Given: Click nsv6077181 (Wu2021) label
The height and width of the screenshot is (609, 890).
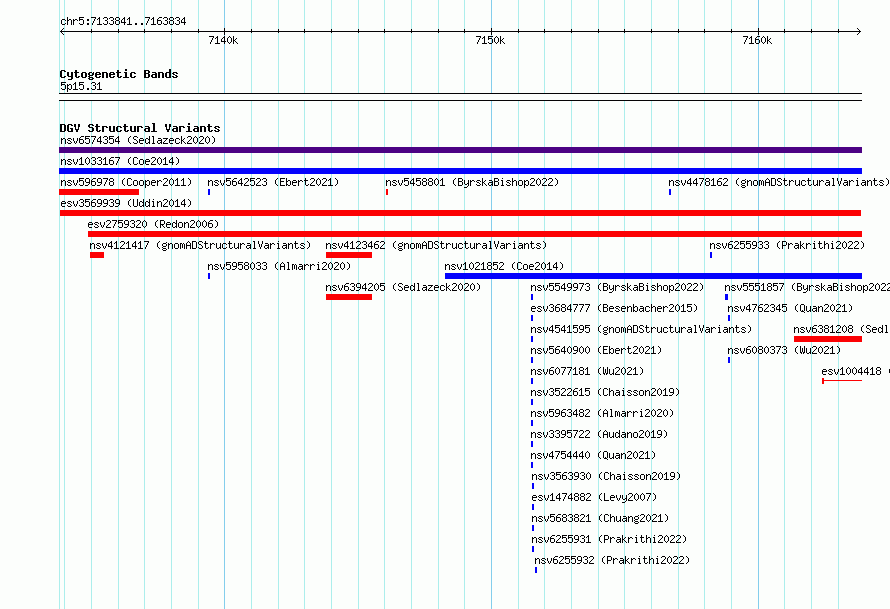Looking at the screenshot, I should click(587, 371).
